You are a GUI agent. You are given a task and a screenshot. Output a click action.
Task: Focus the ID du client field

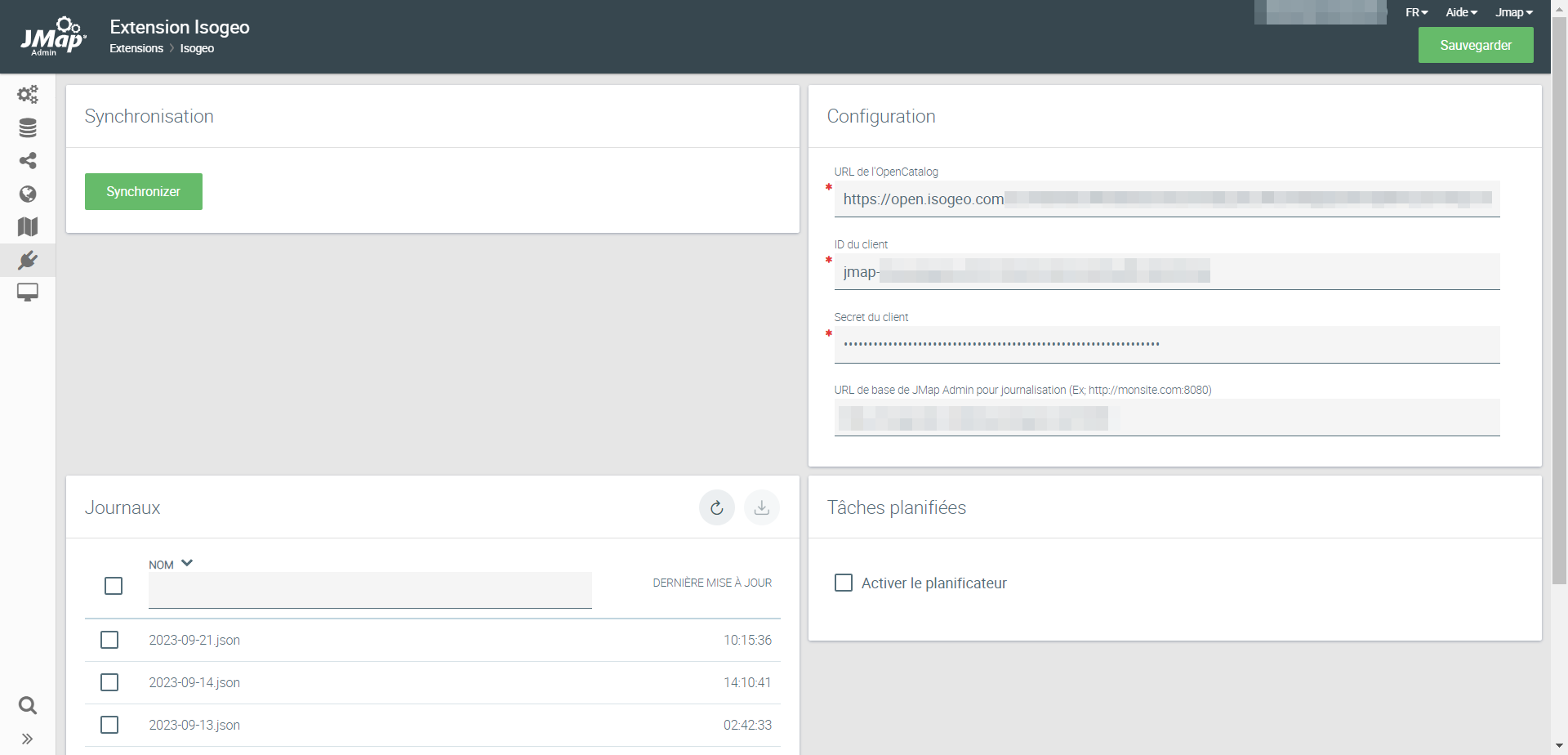pyautogui.click(x=1167, y=271)
